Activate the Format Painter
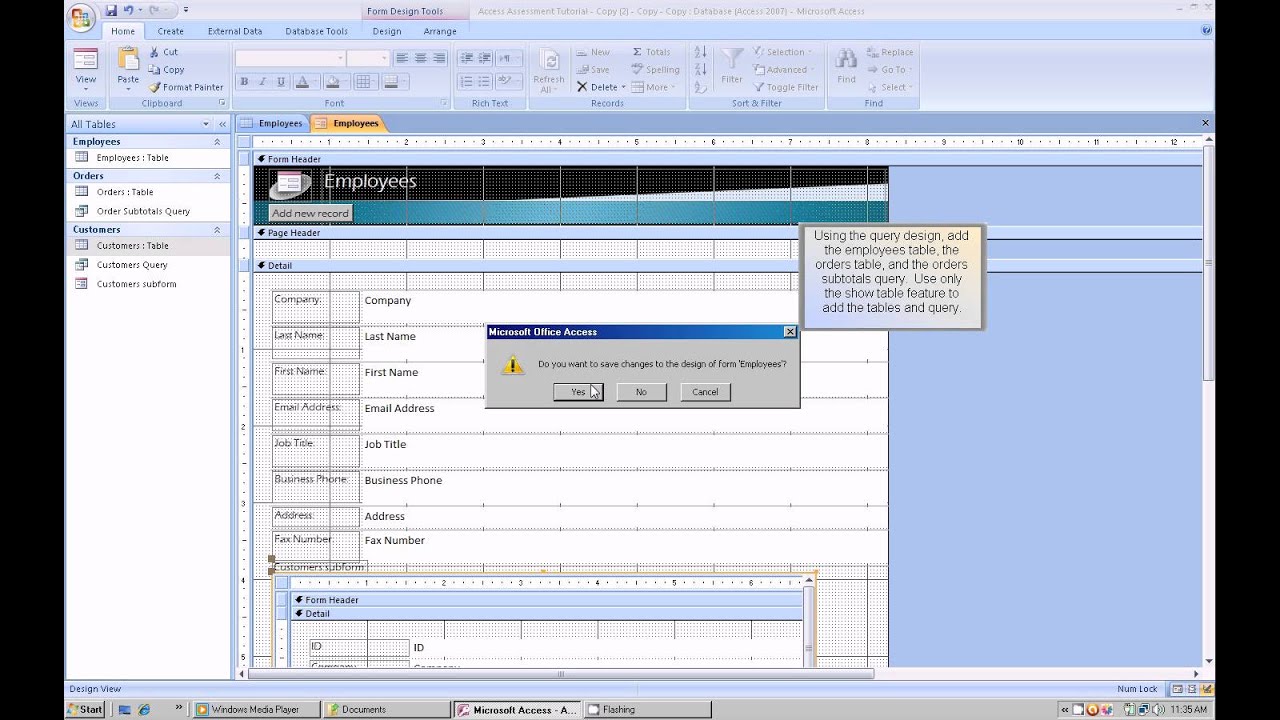Screen dimensions: 1280x720 point(186,87)
